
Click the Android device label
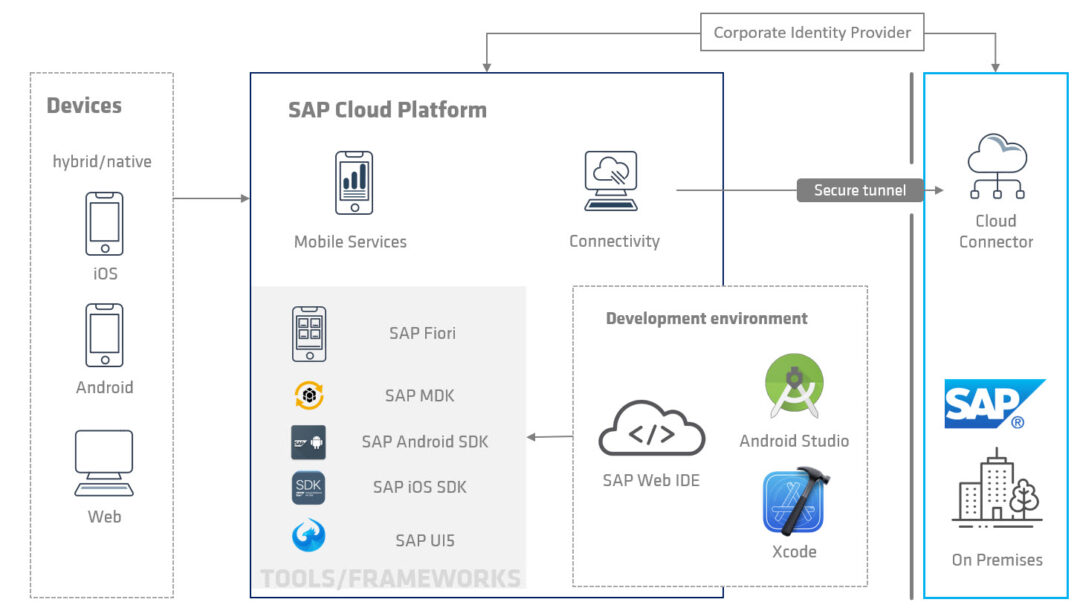click(105, 388)
